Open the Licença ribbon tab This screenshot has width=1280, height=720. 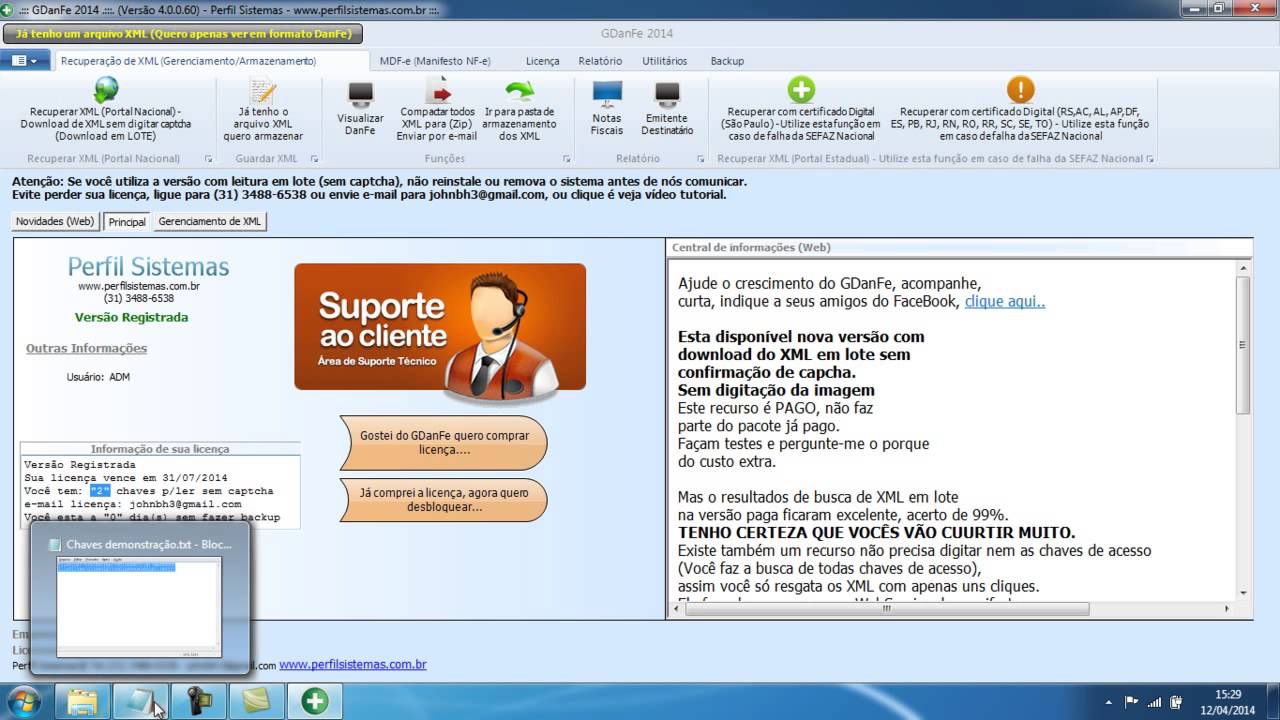coord(542,61)
